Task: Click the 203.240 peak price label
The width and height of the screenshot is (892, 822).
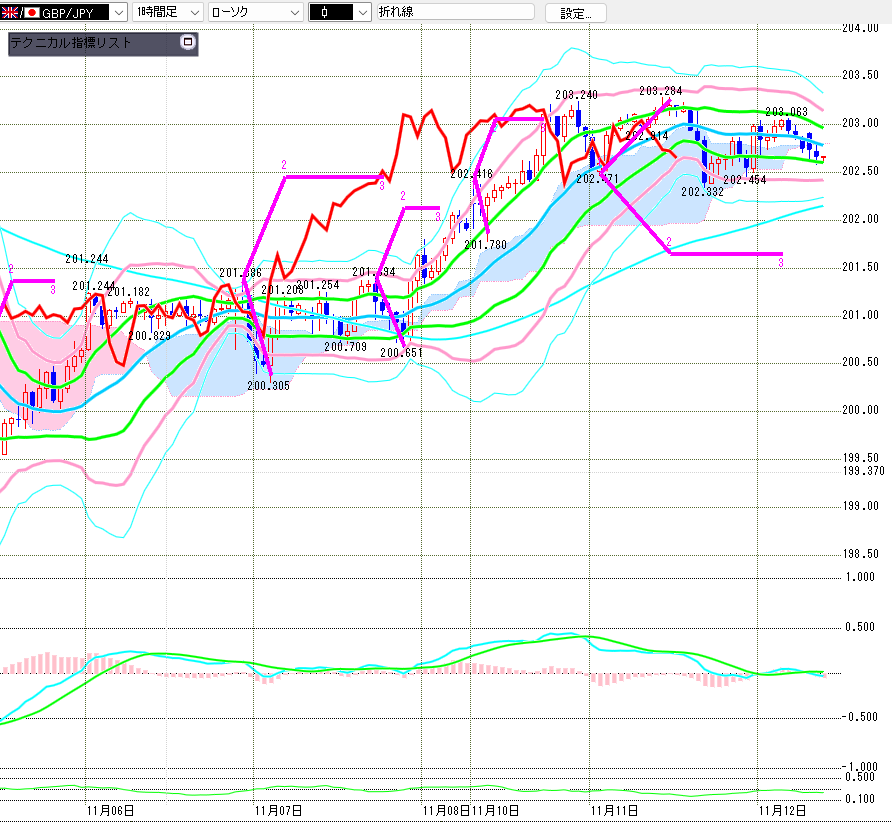Action: pyautogui.click(x=576, y=95)
